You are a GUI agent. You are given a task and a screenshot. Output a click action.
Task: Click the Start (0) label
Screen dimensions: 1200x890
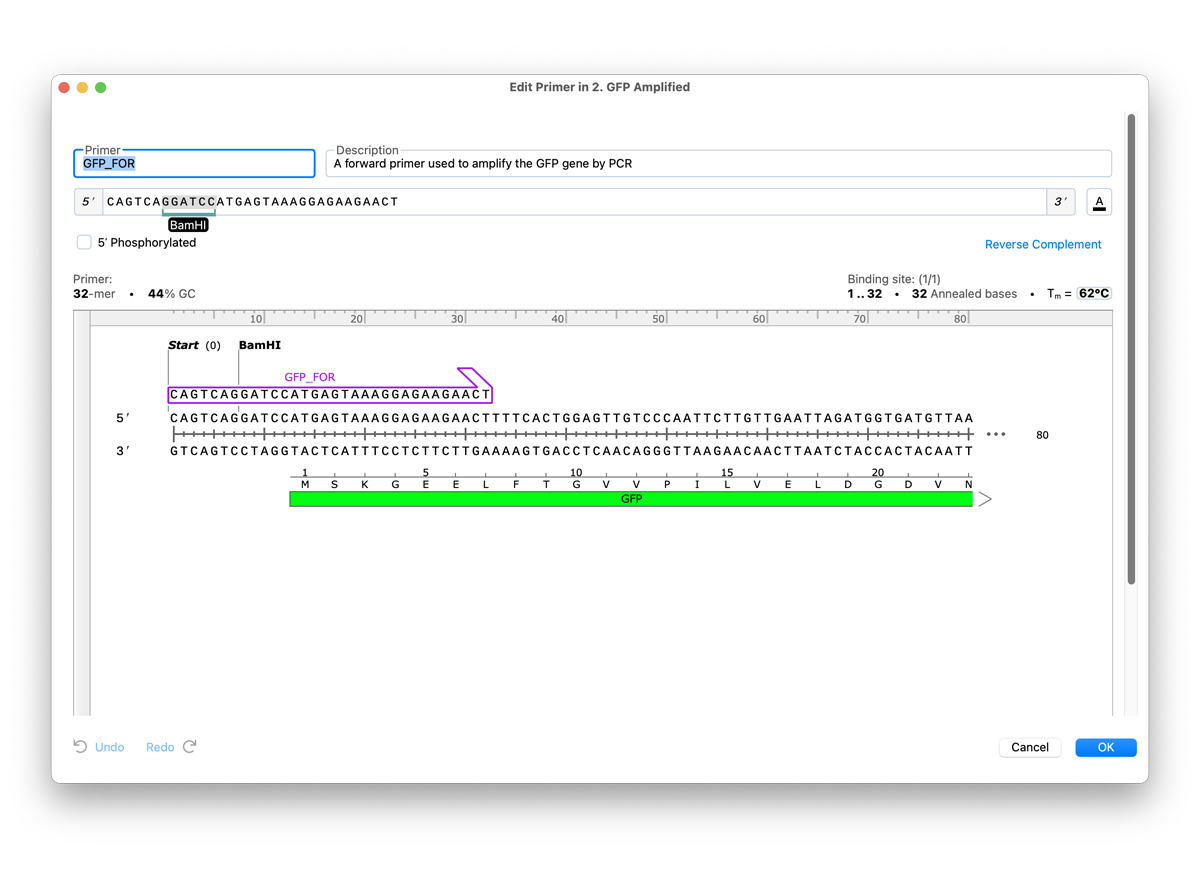tap(194, 345)
